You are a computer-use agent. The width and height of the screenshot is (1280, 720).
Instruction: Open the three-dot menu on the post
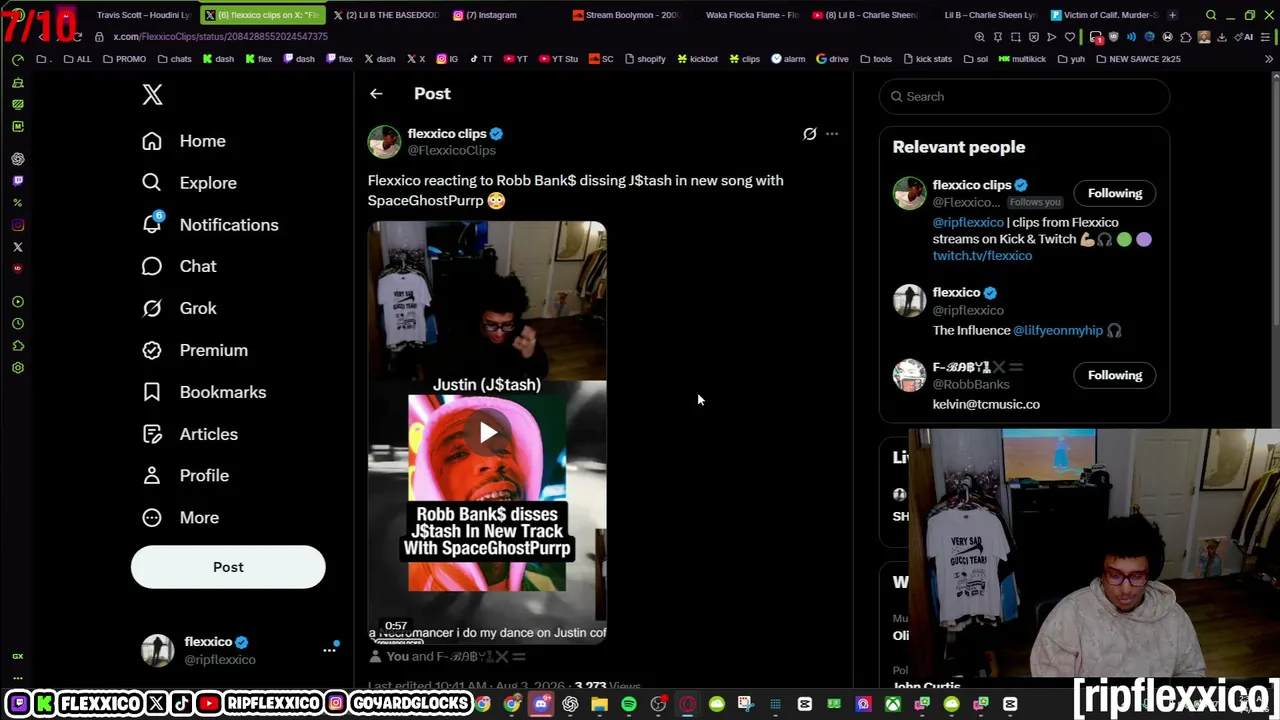[832, 133]
